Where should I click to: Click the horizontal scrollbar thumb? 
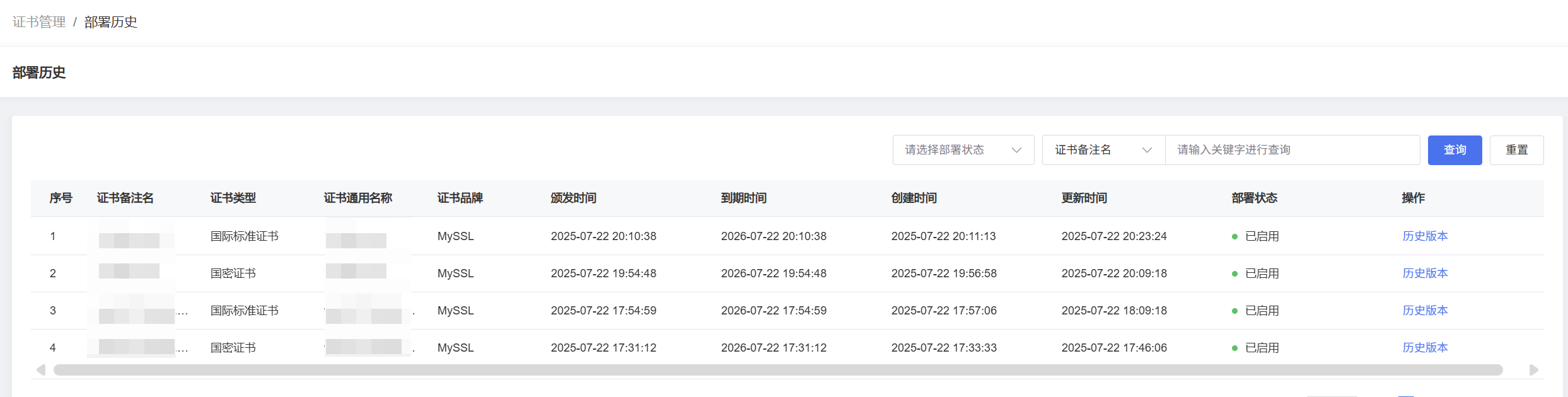[778, 370]
